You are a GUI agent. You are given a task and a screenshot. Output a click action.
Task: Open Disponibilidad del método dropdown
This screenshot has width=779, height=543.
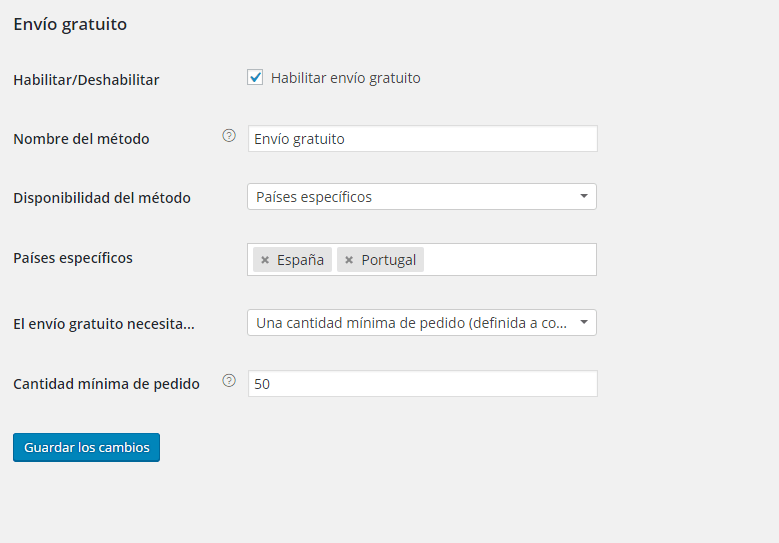[x=422, y=197]
